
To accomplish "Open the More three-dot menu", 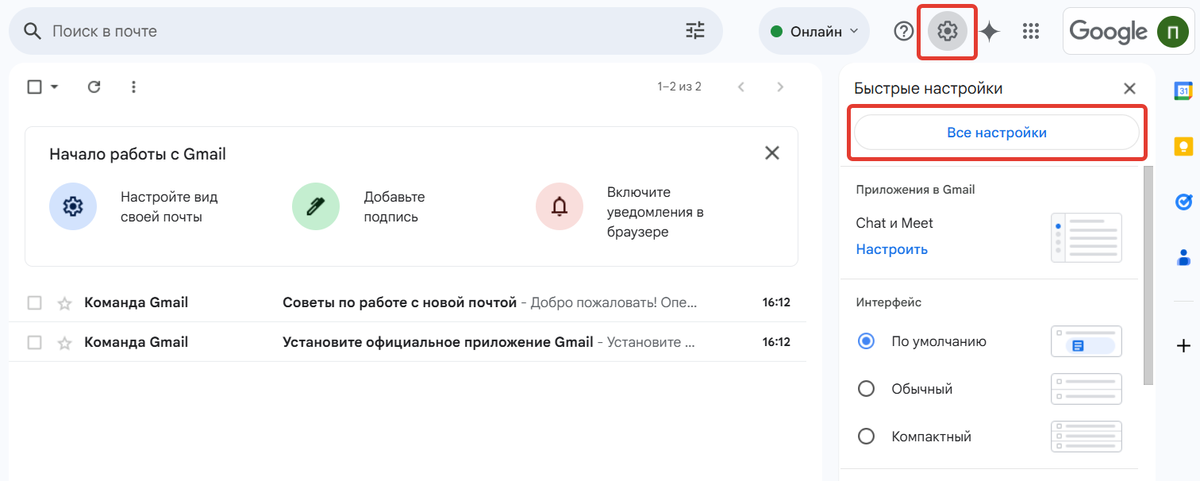I will 134,87.
